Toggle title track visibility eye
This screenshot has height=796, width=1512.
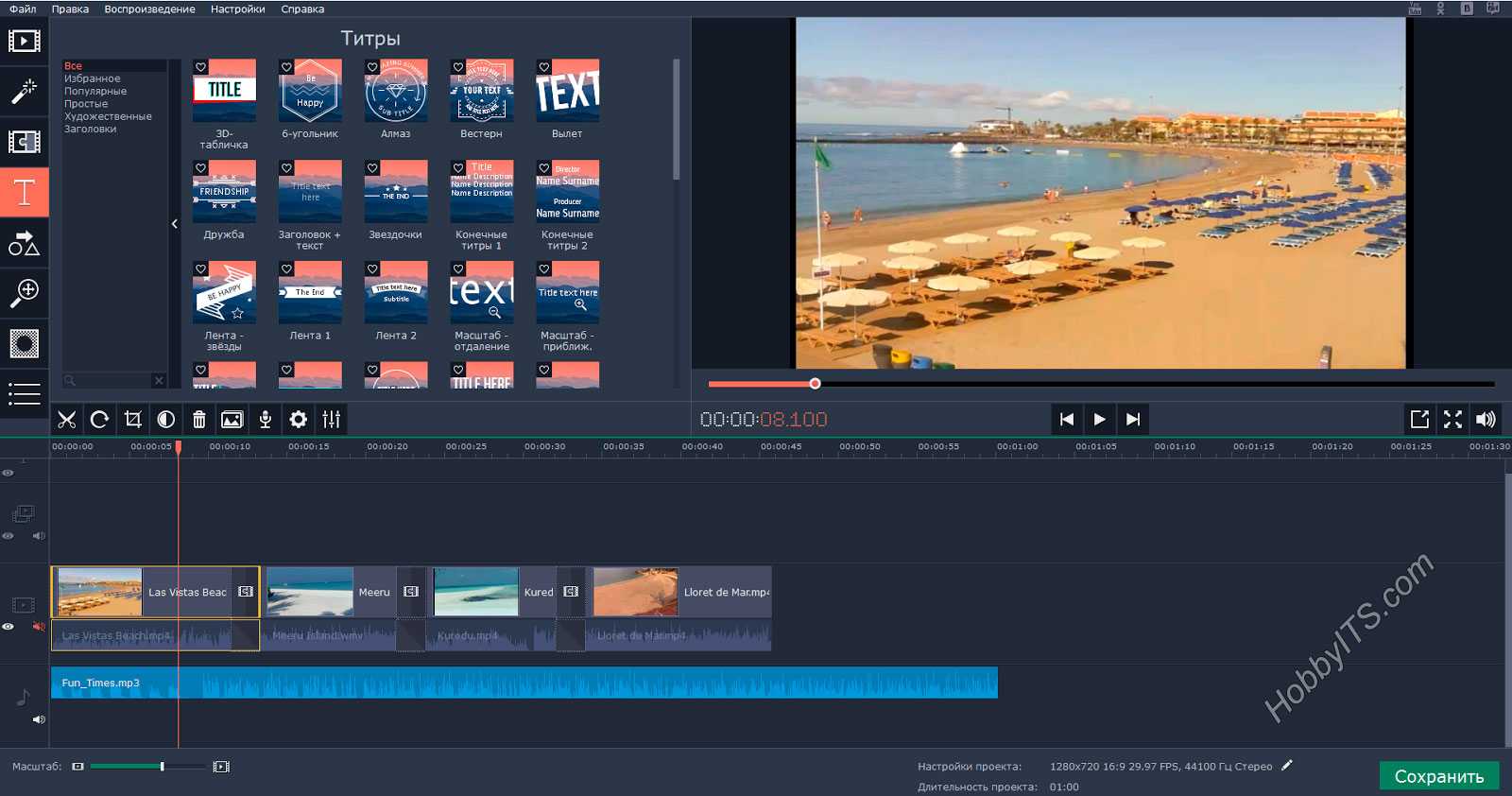(8, 473)
